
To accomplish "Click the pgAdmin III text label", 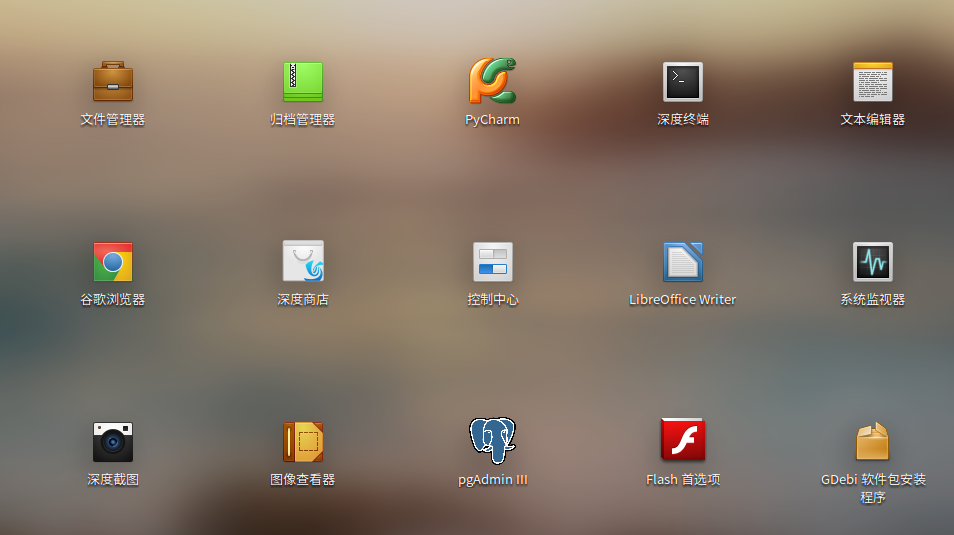I will click(493, 480).
